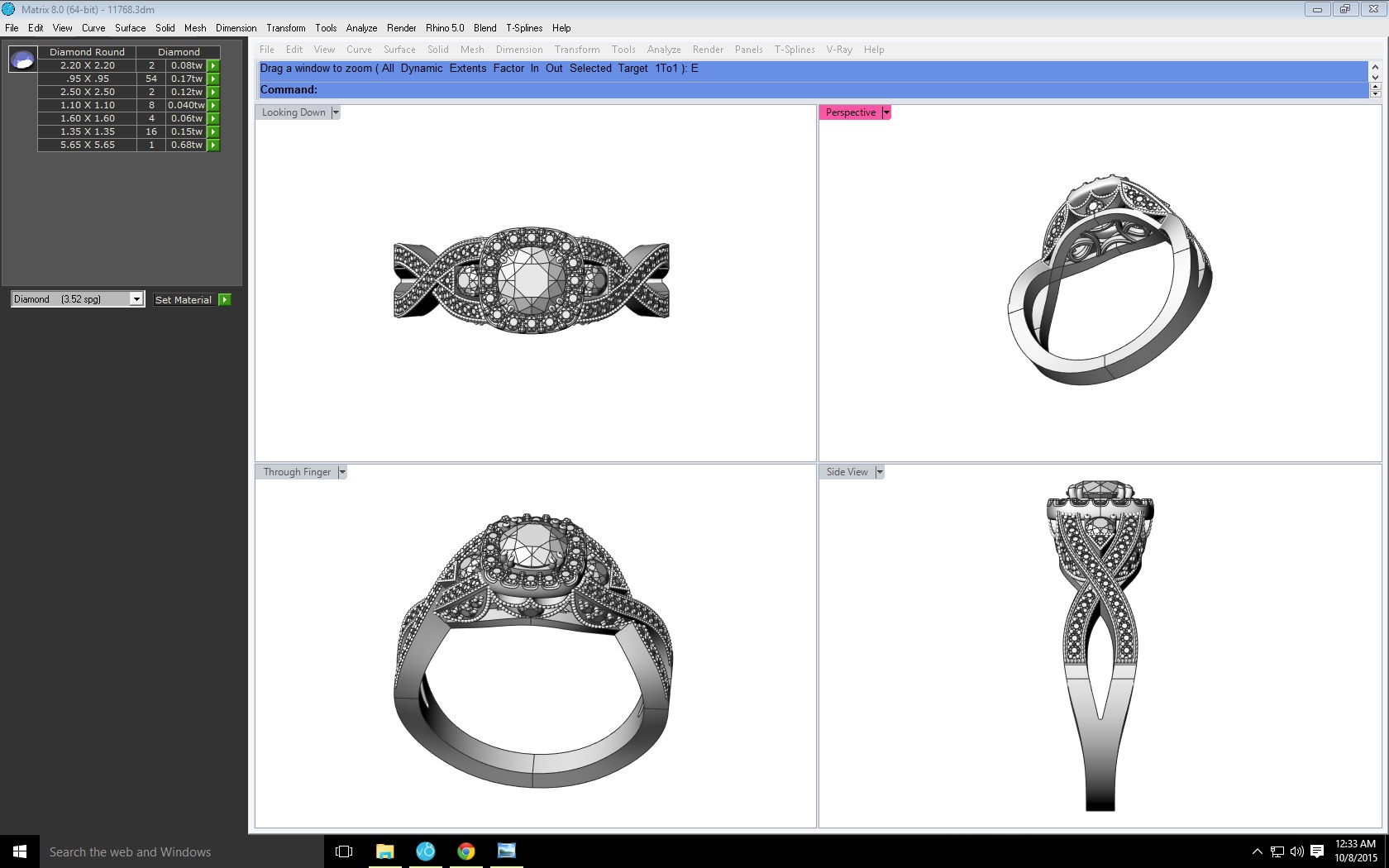This screenshot has height=868, width=1389.
Task: Expand the Side View viewport menu
Action: tap(880, 472)
